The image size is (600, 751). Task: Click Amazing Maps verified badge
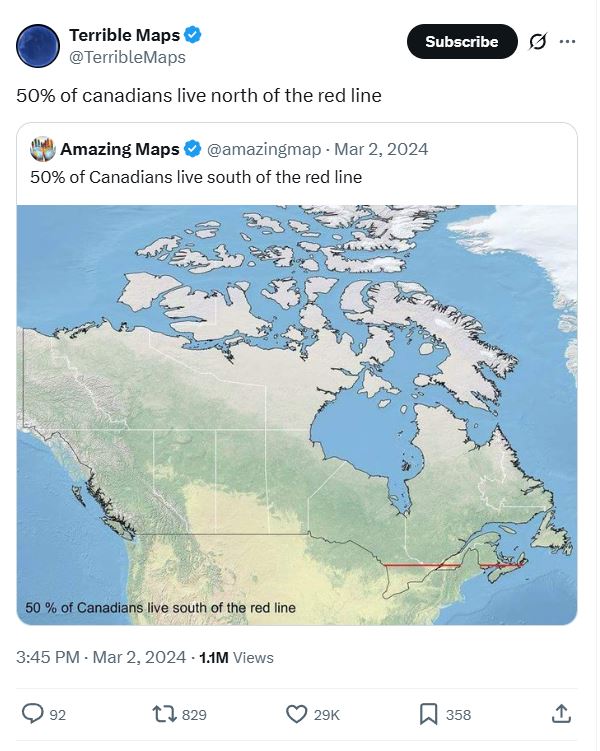pos(192,149)
